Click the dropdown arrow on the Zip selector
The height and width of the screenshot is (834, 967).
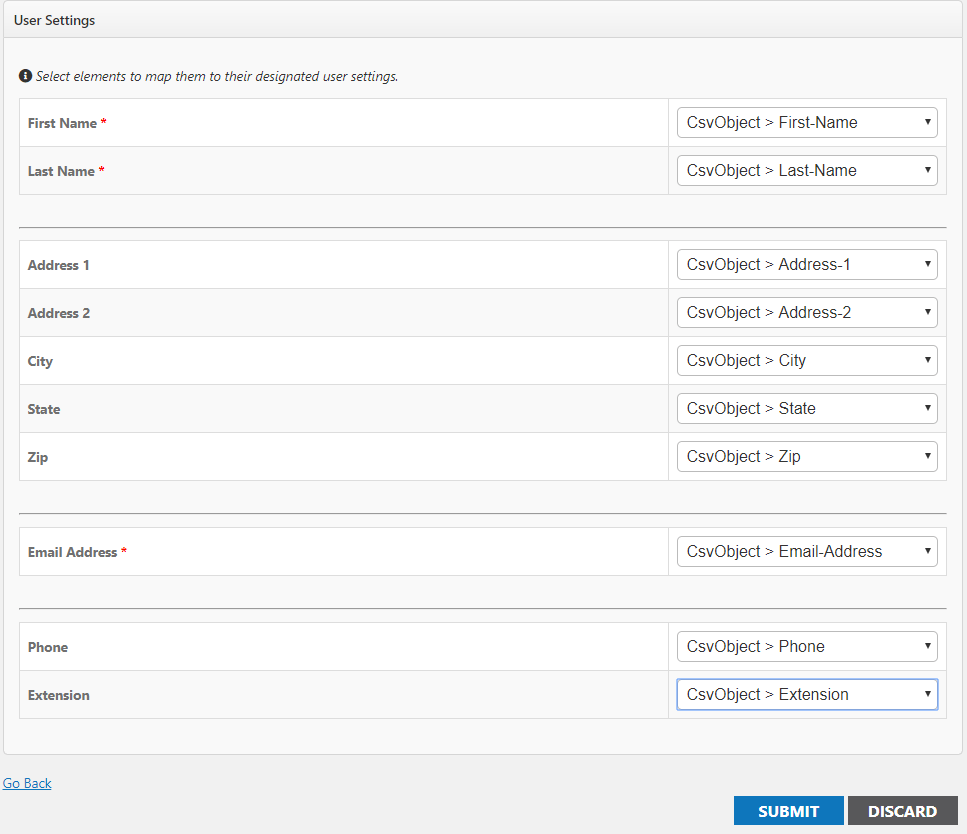[x=925, y=456]
